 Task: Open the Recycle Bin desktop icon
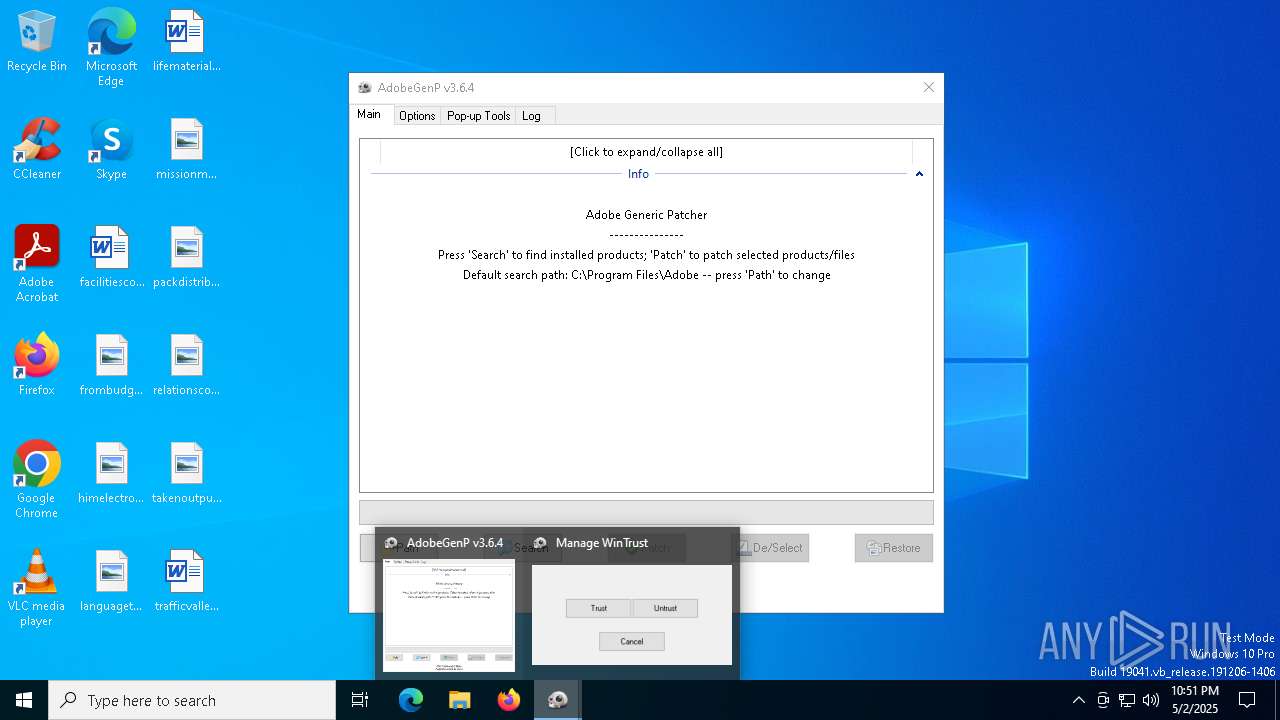(x=37, y=42)
